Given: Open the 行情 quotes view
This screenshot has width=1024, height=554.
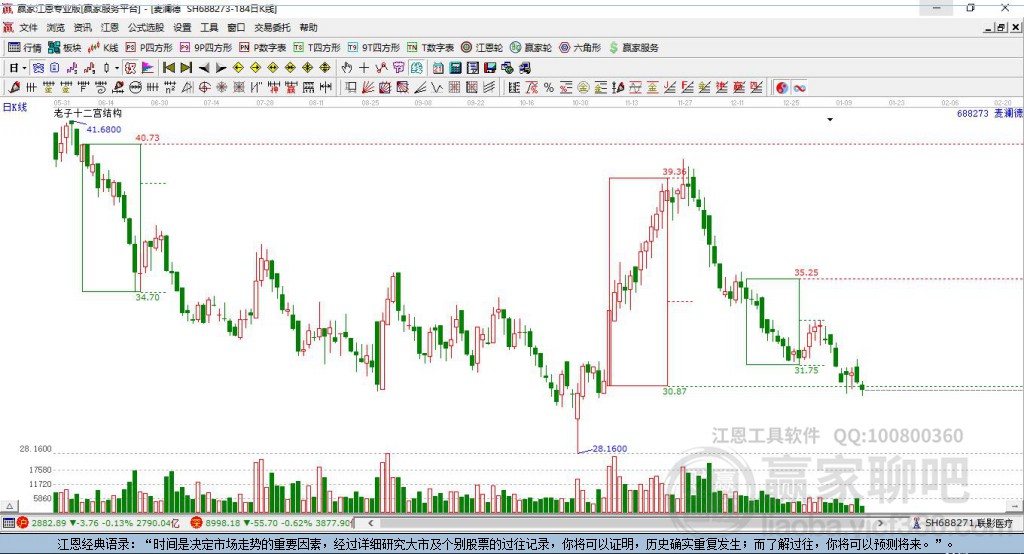Looking at the screenshot, I should click(25, 48).
